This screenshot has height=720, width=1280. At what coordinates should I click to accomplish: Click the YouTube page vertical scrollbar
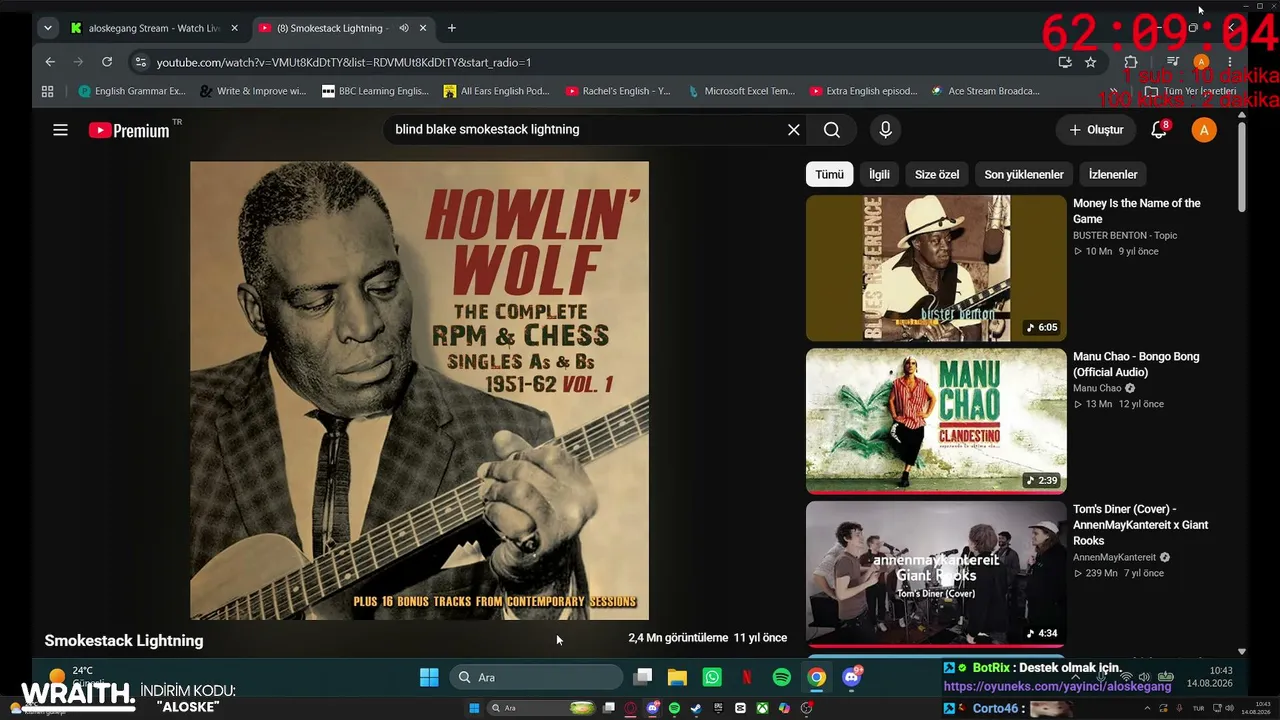tap(1242, 165)
